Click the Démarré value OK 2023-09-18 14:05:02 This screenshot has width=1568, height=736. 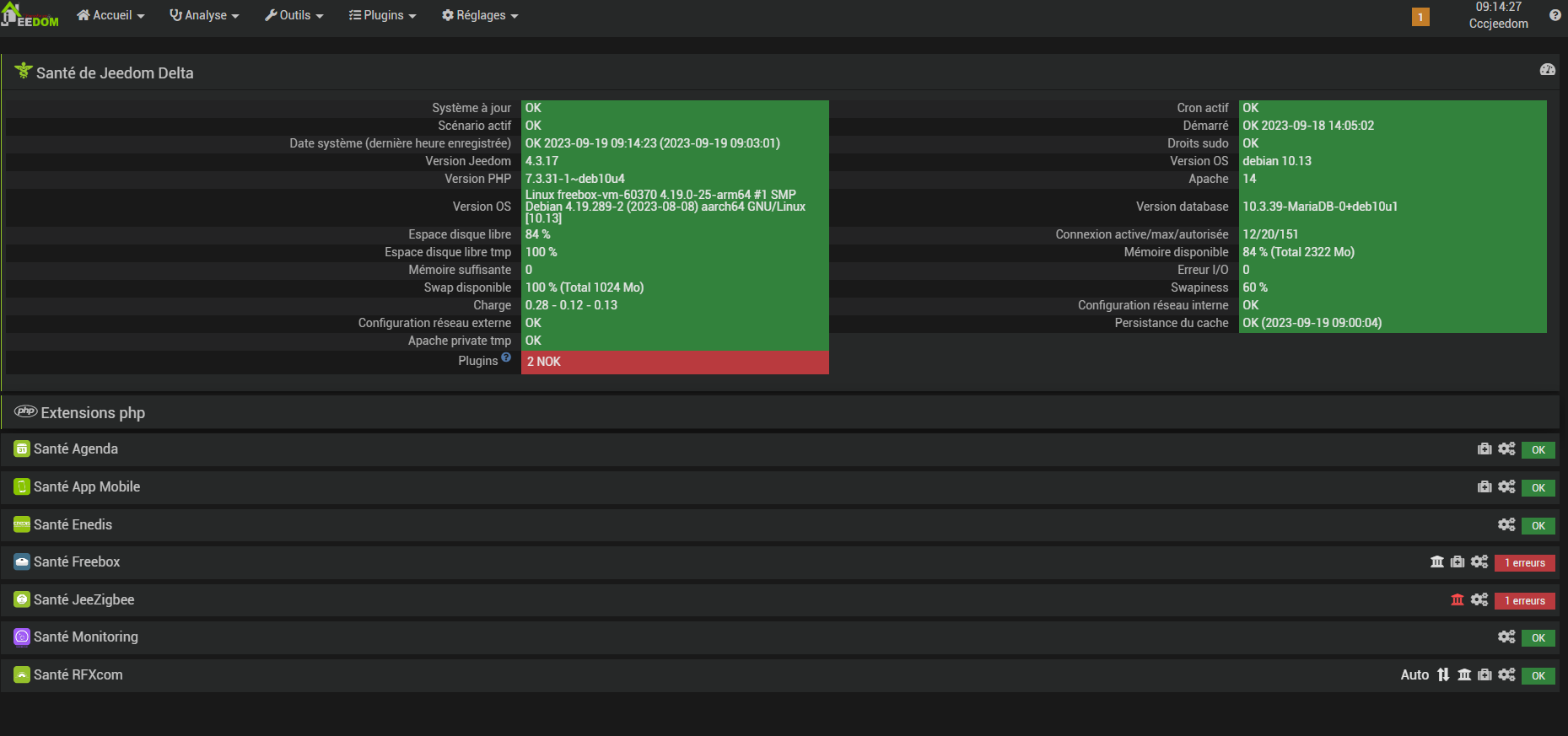pyautogui.click(x=1308, y=126)
